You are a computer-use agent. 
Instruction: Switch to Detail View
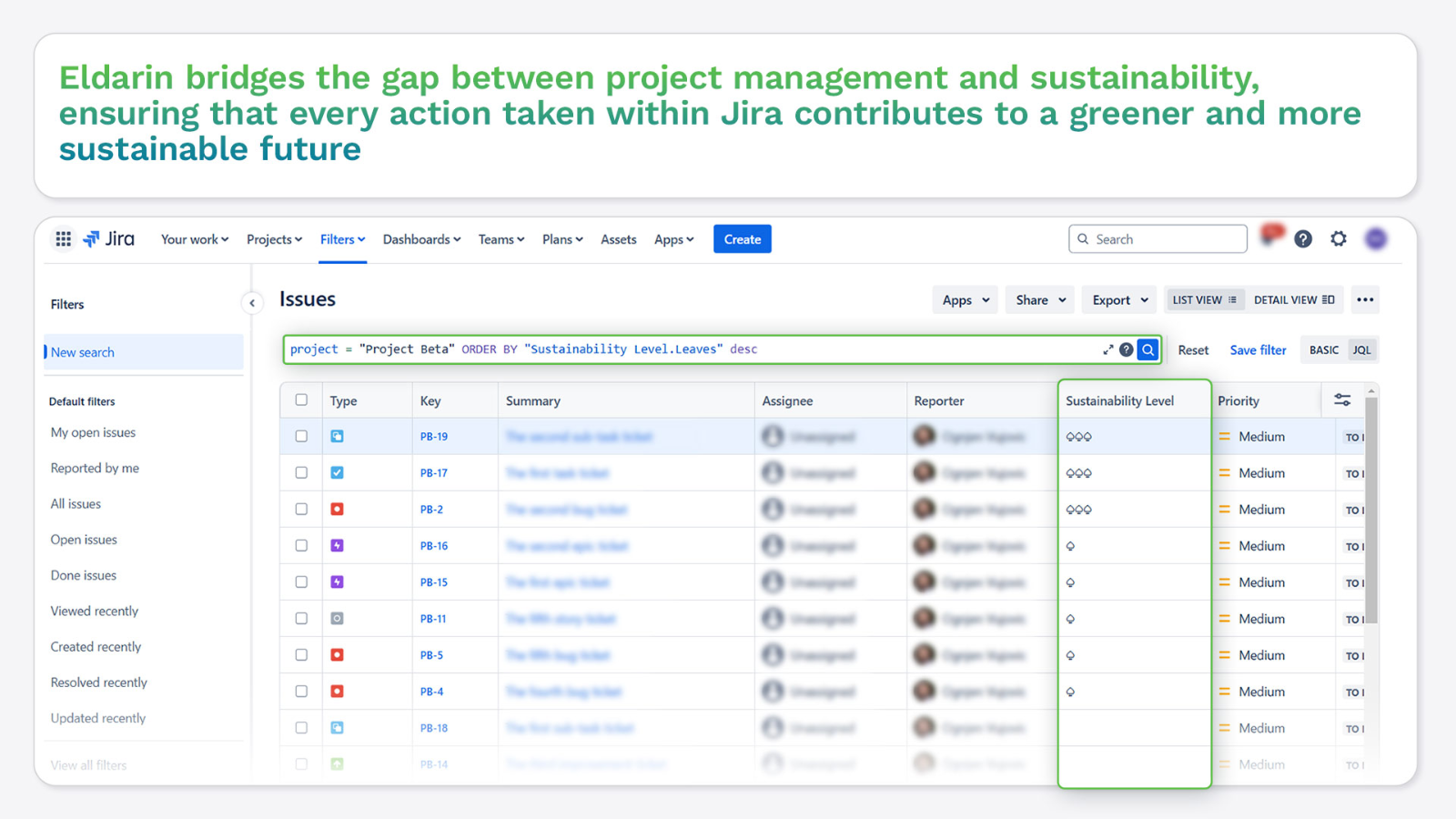[x=1293, y=300]
